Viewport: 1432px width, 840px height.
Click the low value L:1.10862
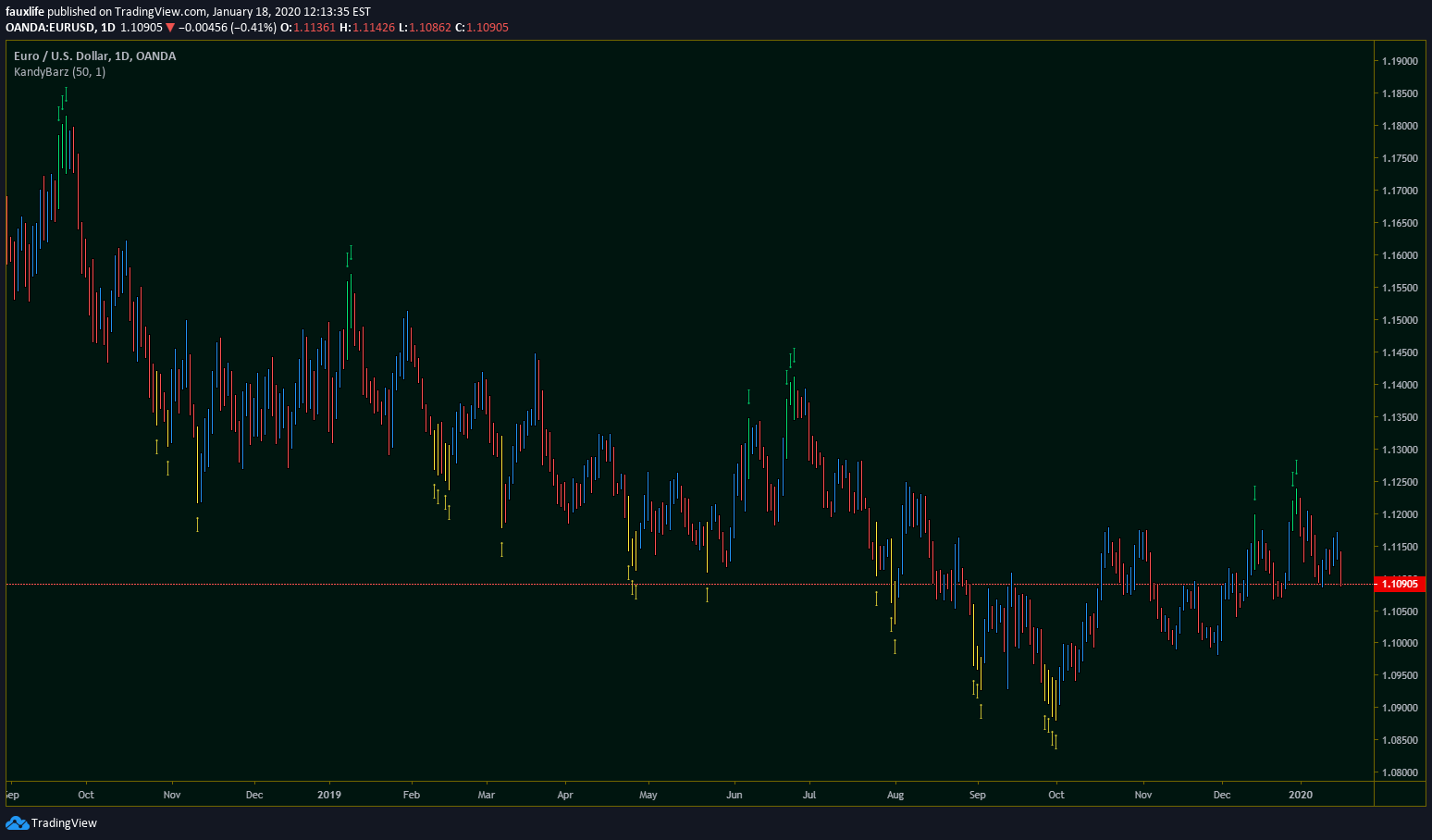pos(425,28)
